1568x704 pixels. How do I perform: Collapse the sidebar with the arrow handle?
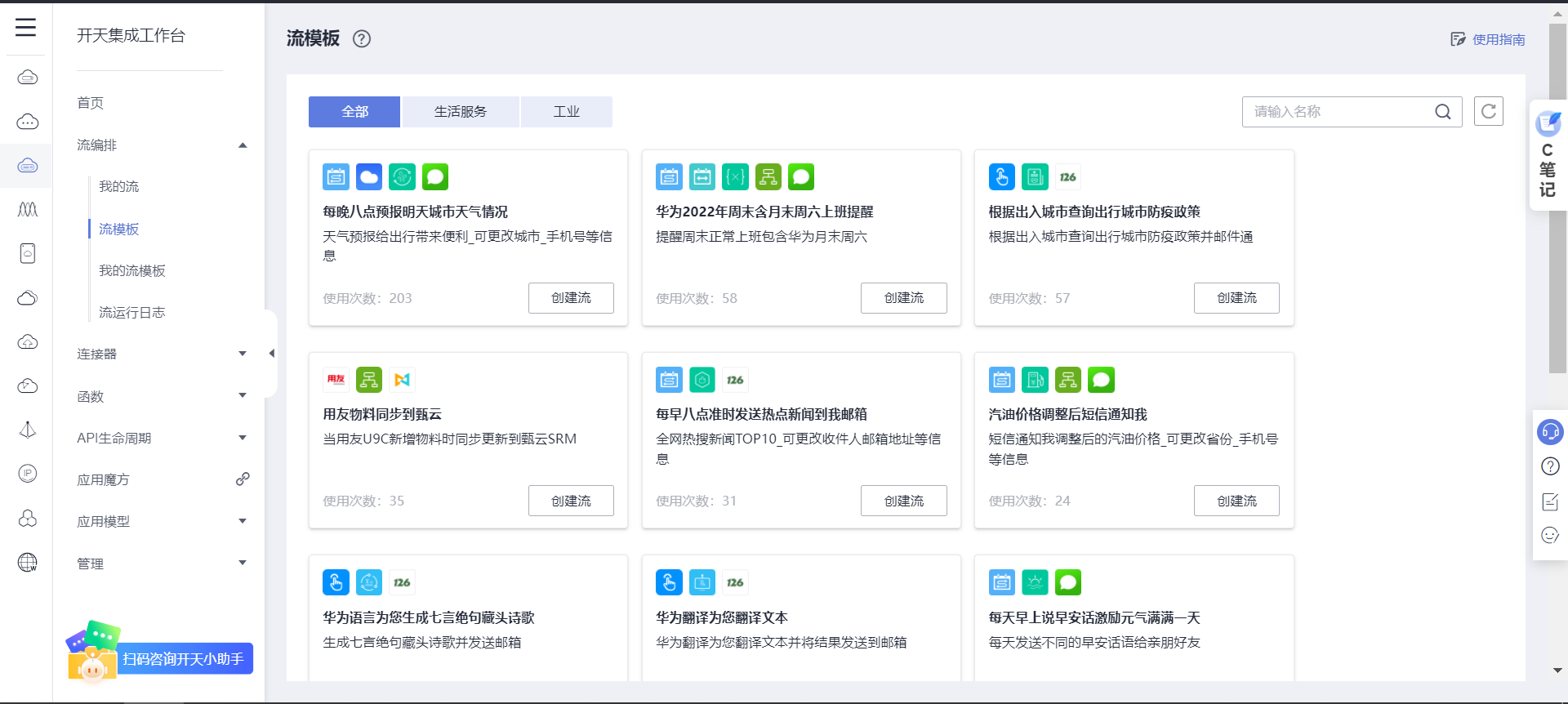pyautogui.click(x=271, y=354)
